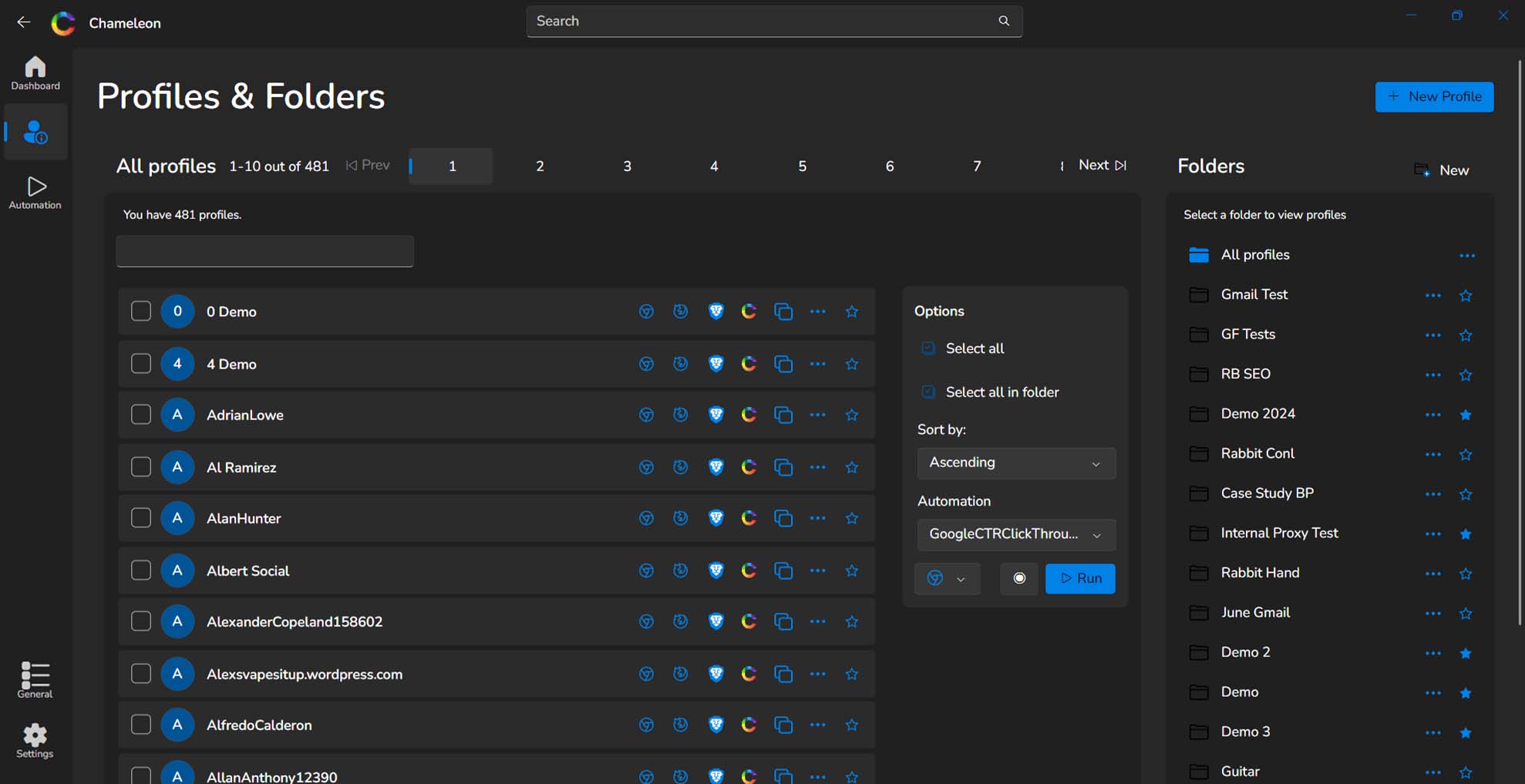Clone the 0 Demo profile
The height and width of the screenshot is (784, 1525).
point(783,311)
